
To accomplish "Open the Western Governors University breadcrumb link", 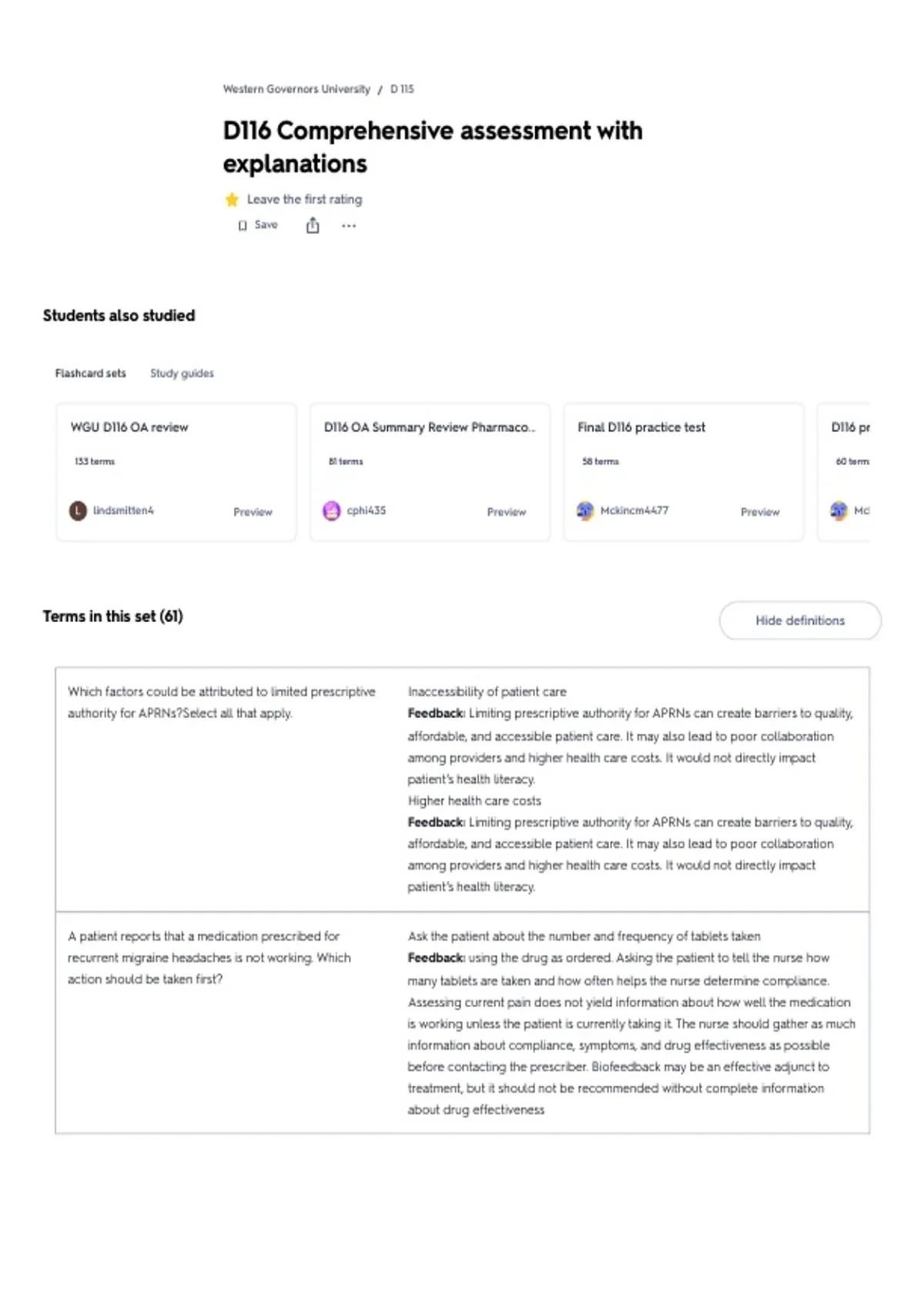I will point(296,89).
